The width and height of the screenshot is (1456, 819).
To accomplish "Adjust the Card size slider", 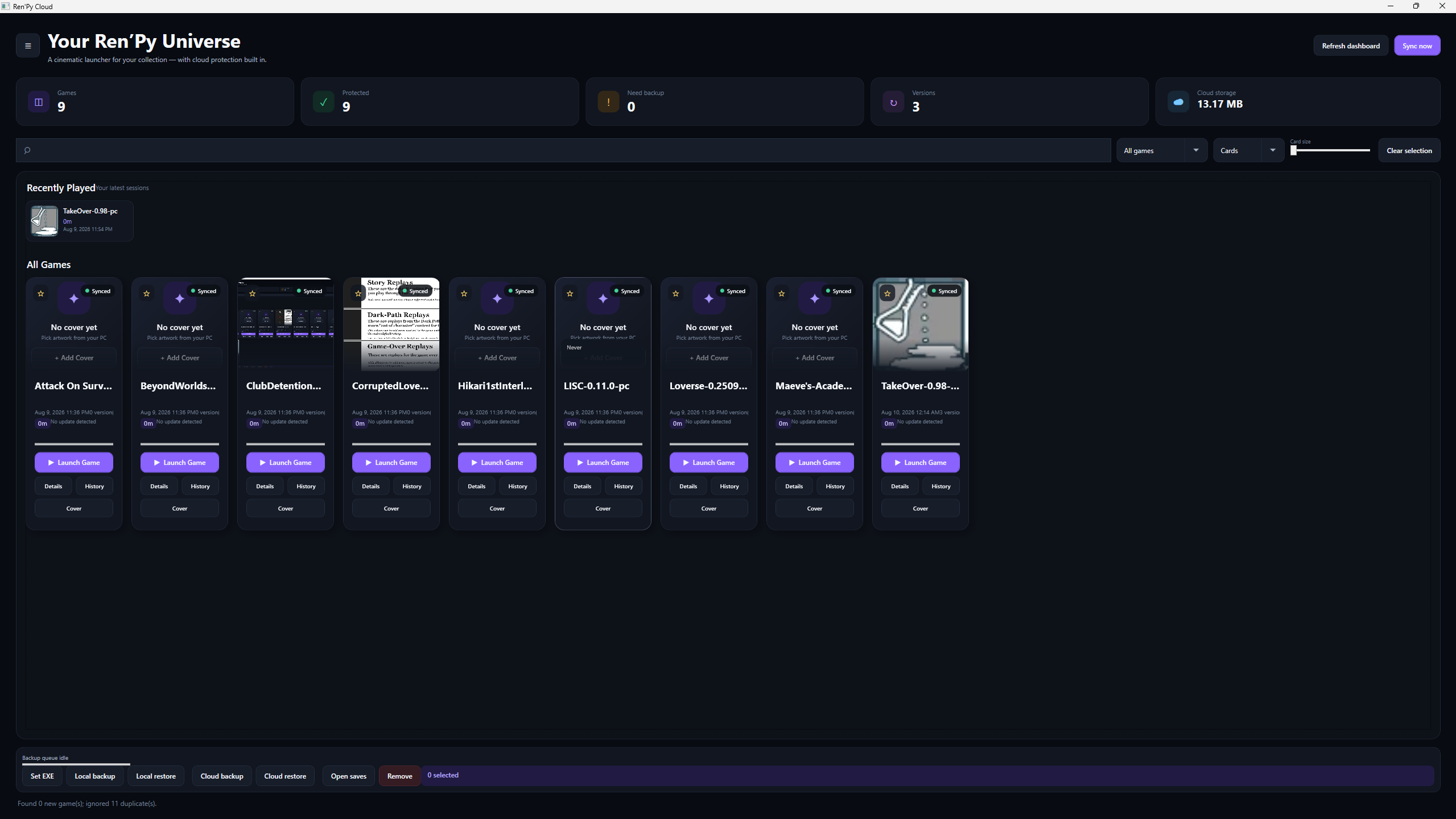I will pos(1330,150).
